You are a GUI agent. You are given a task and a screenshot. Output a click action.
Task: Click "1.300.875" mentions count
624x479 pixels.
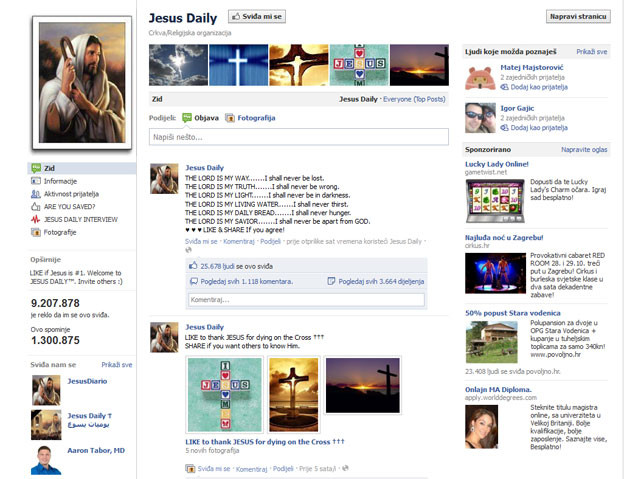(55, 340)
